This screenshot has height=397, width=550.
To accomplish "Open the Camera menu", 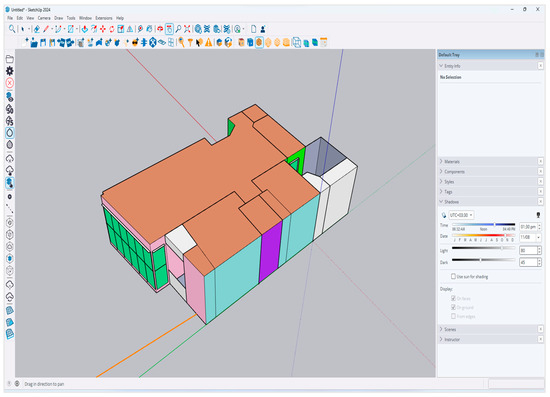I will (x=44, y=18).
